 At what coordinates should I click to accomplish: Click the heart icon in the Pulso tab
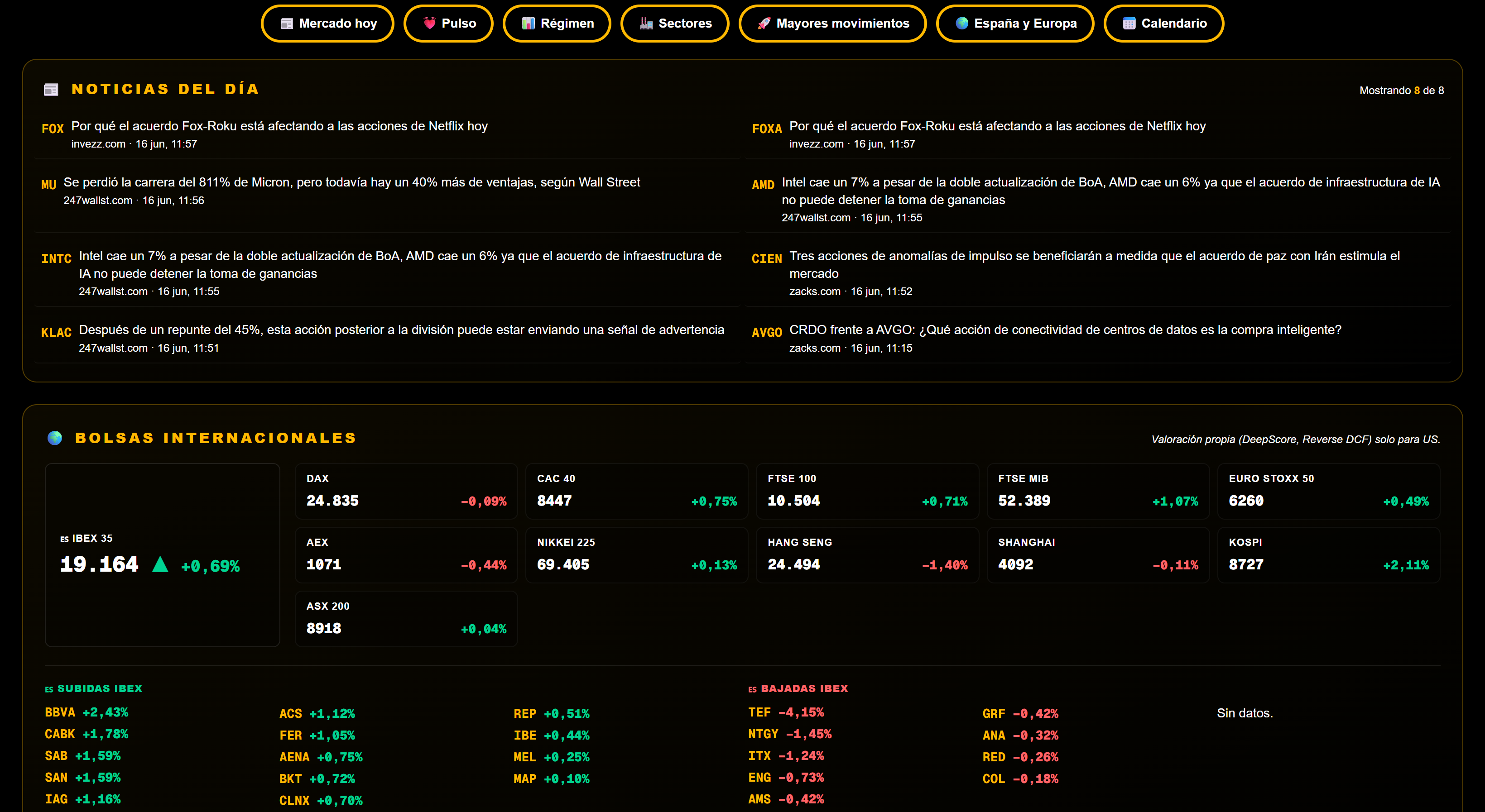click(429, 24)
